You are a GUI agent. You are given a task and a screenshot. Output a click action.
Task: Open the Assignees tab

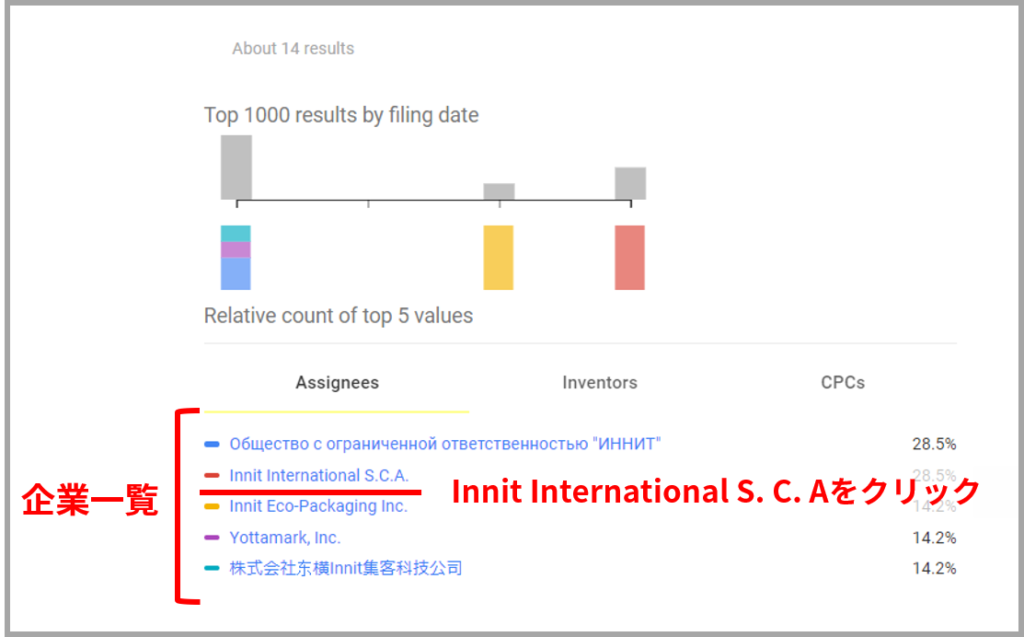tap(337, 383)
